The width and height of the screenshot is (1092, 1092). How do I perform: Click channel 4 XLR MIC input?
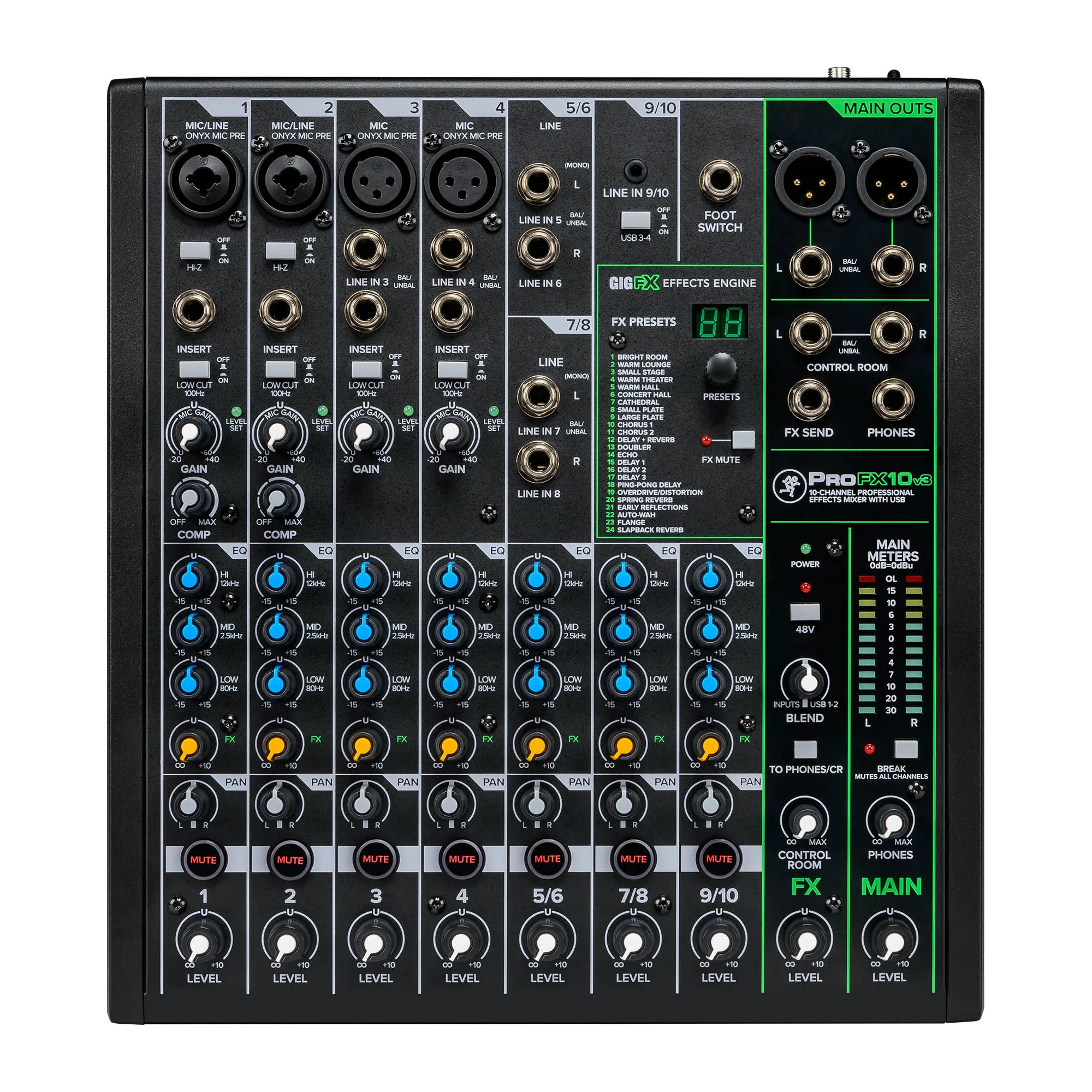463,180
